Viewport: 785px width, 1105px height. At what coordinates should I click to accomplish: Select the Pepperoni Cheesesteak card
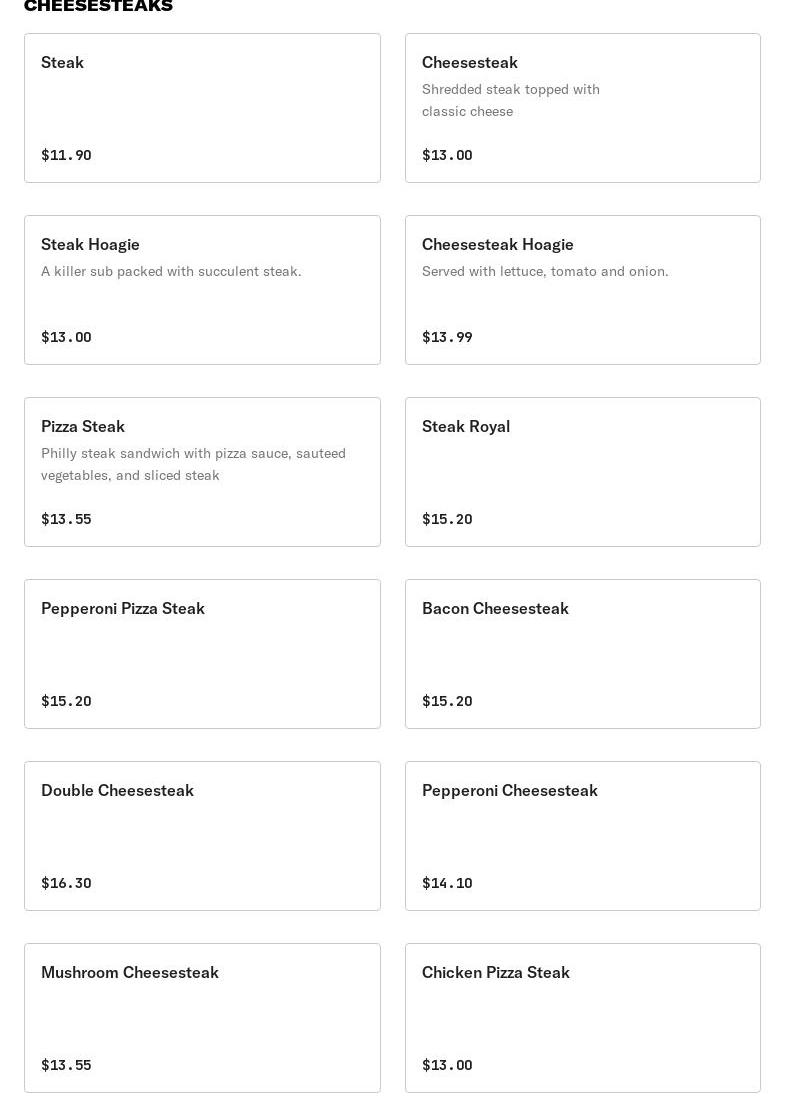pos(582,836)
